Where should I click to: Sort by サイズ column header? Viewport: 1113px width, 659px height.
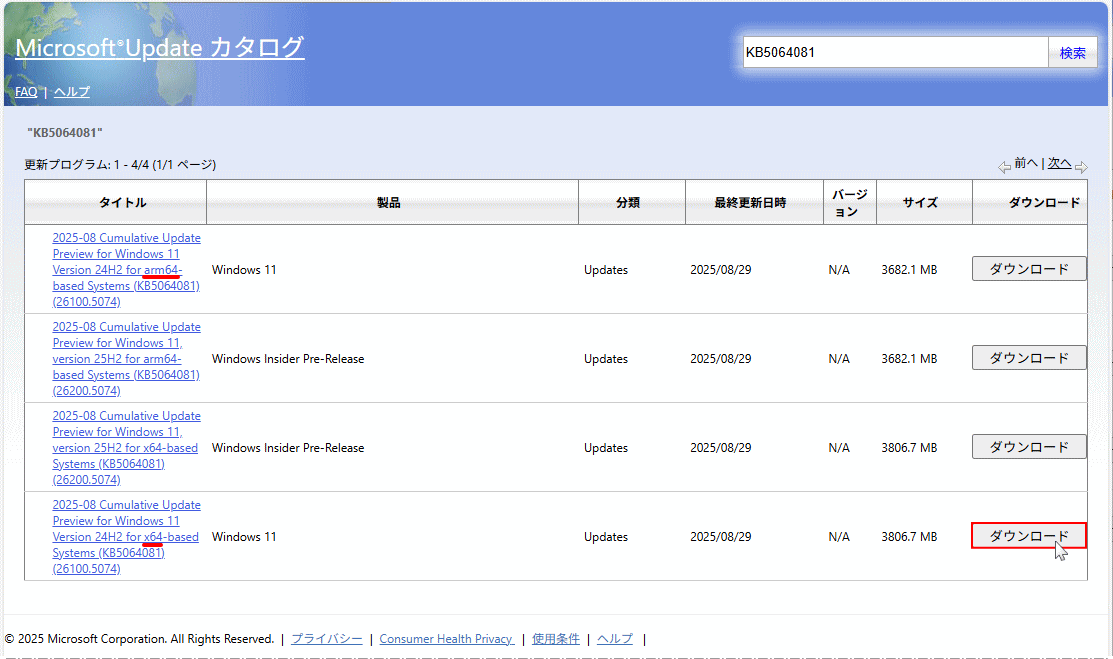pos(920,203)
